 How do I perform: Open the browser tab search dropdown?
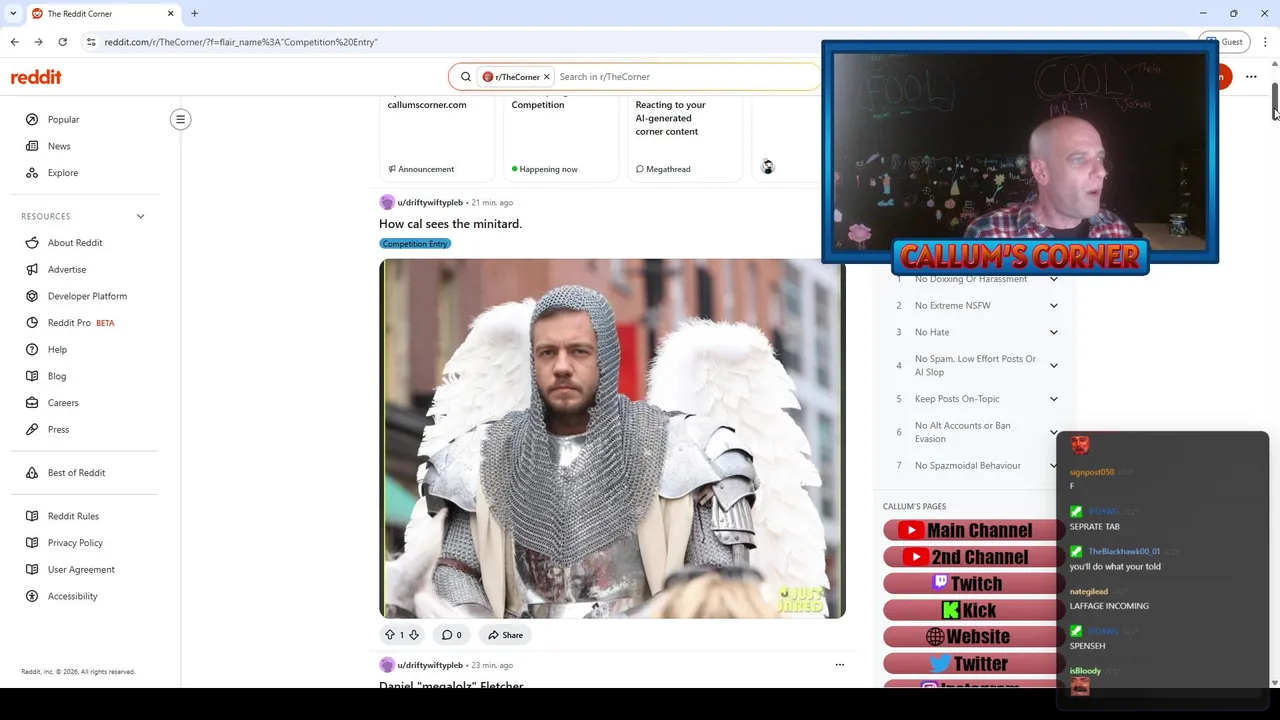point(13,14)
